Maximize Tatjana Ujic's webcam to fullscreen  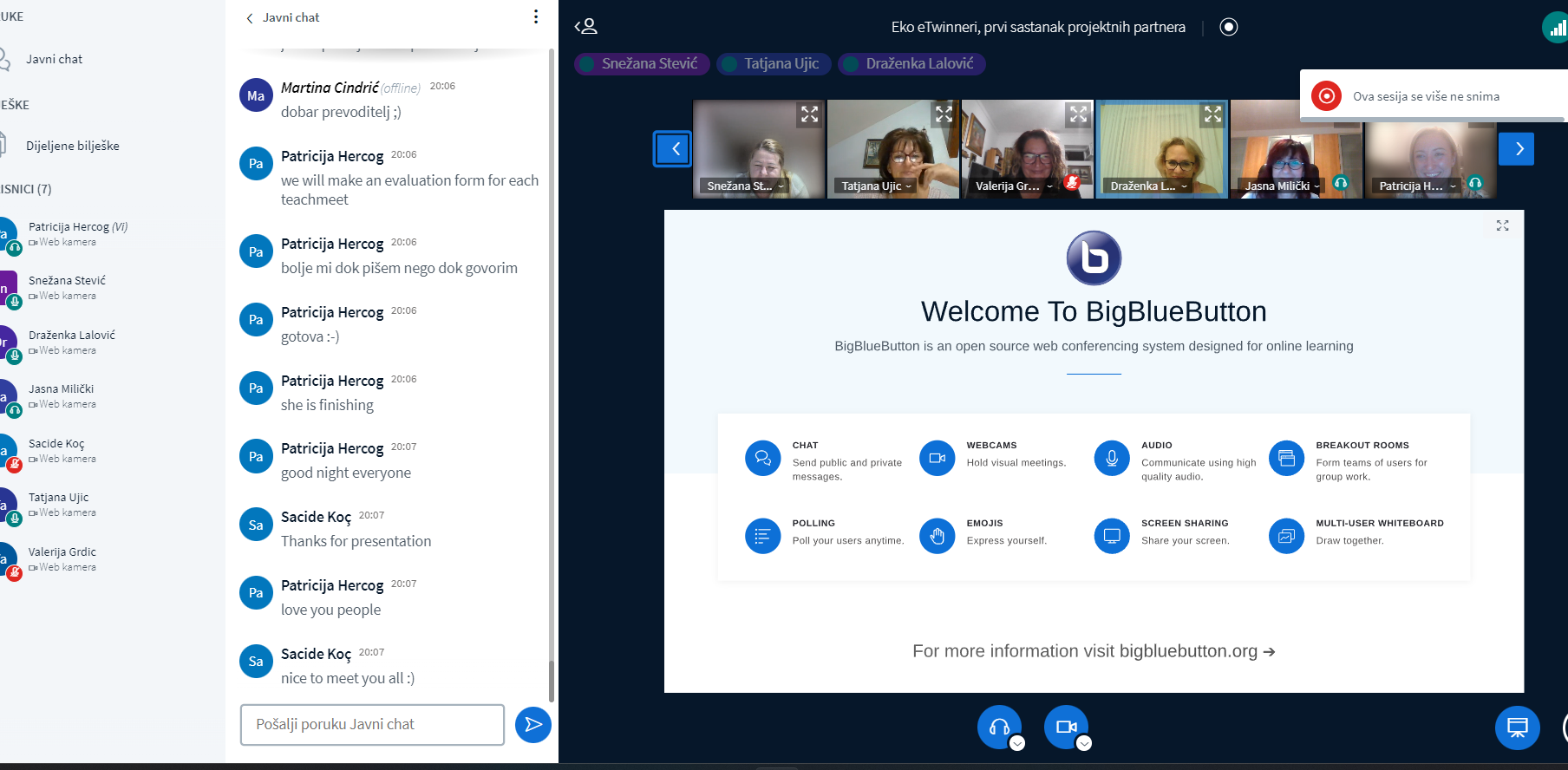pyautogui.click(x=944, y=114)
